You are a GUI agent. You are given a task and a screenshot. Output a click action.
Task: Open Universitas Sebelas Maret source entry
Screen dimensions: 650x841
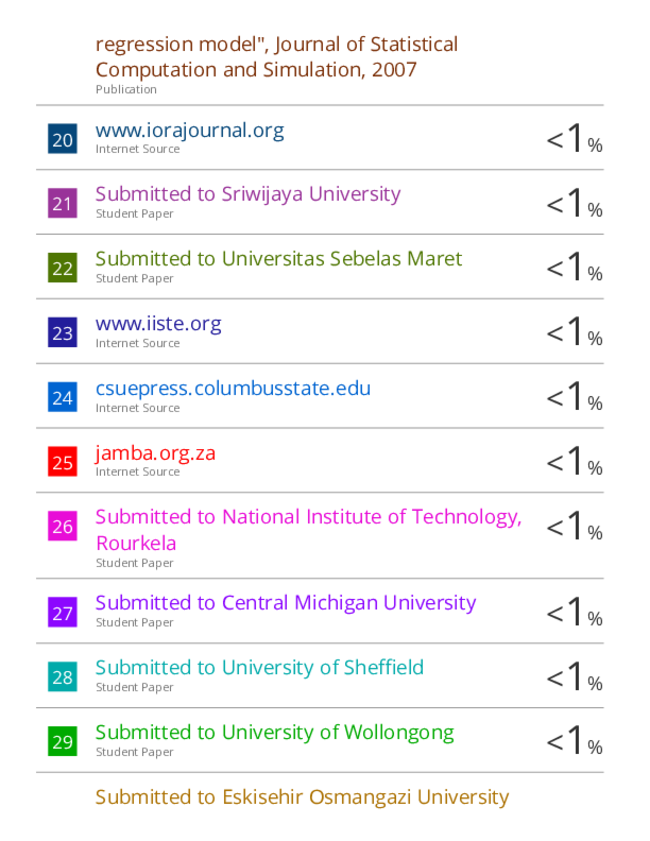[x=279, y=259]
